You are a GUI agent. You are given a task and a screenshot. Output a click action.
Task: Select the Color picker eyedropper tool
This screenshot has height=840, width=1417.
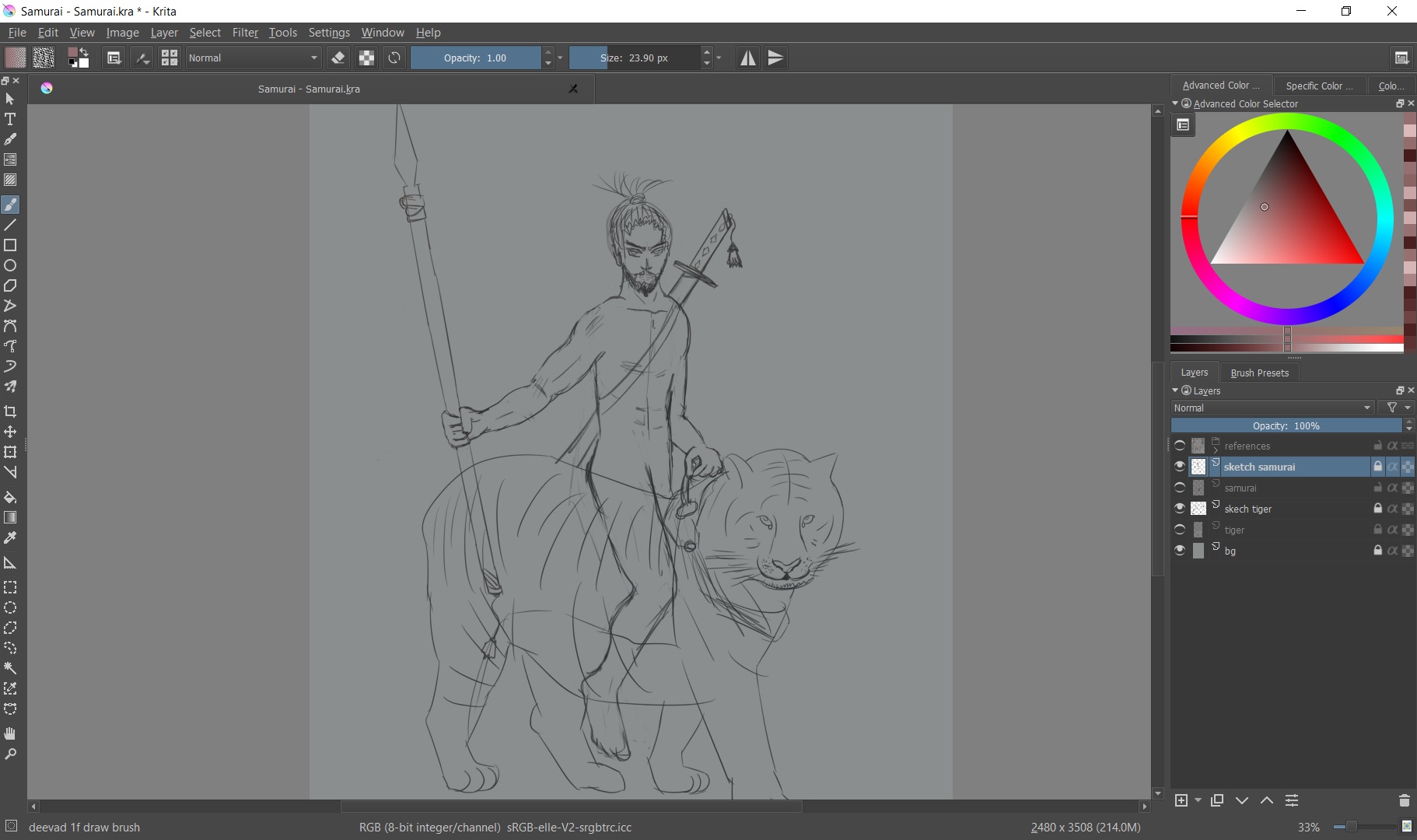[10, 537]
